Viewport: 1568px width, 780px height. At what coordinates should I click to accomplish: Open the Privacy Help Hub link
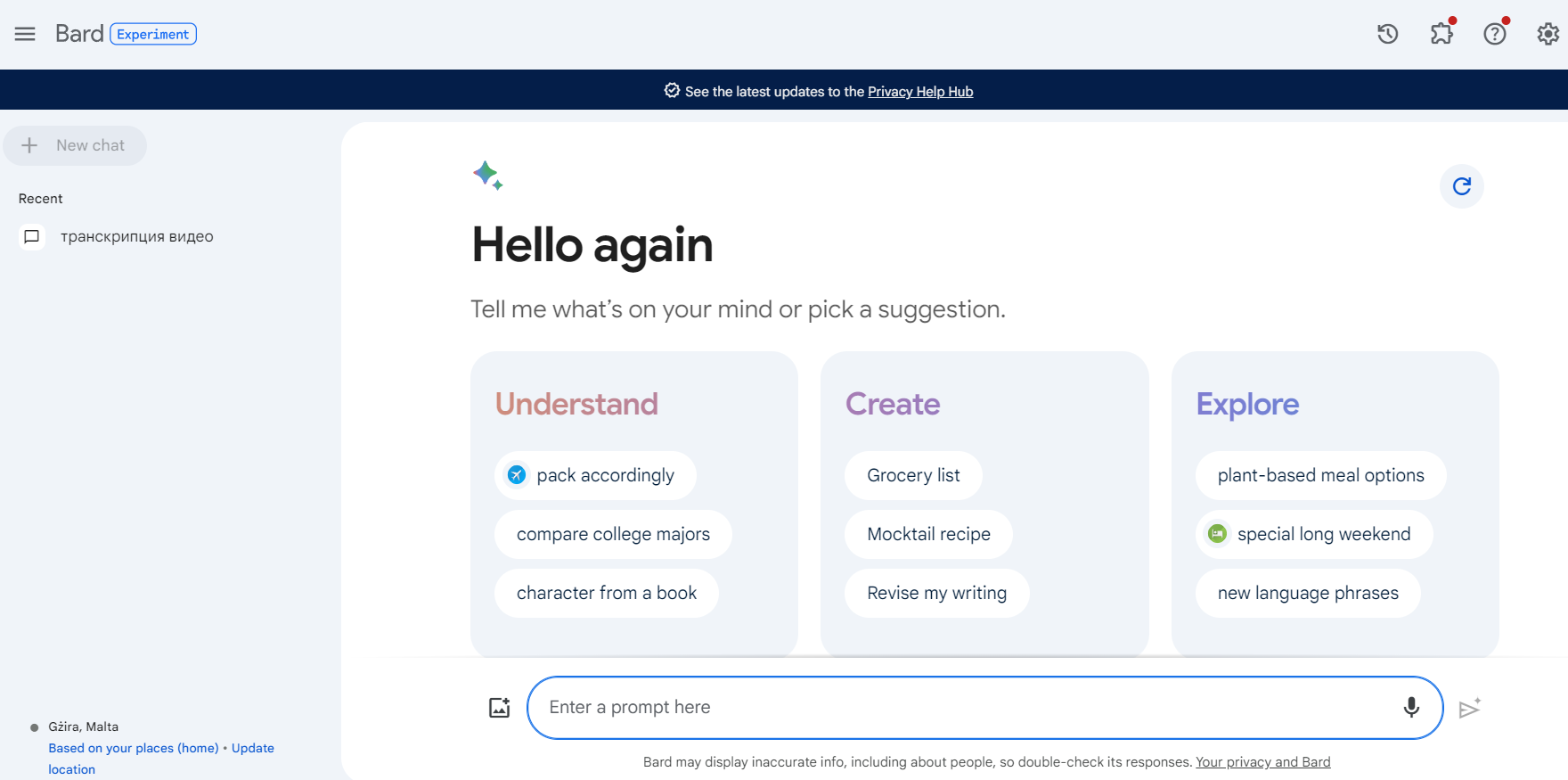click(919, 92)
